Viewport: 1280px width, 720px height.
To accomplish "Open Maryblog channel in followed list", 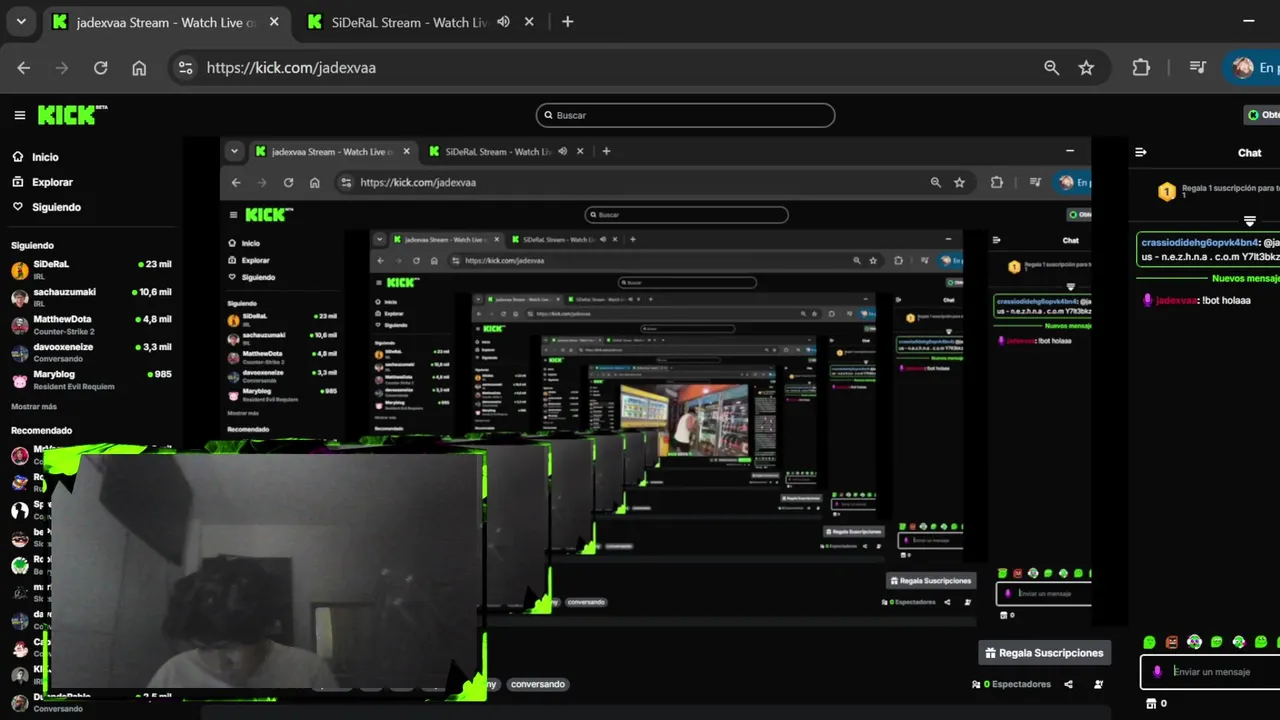I will (91, 380).
